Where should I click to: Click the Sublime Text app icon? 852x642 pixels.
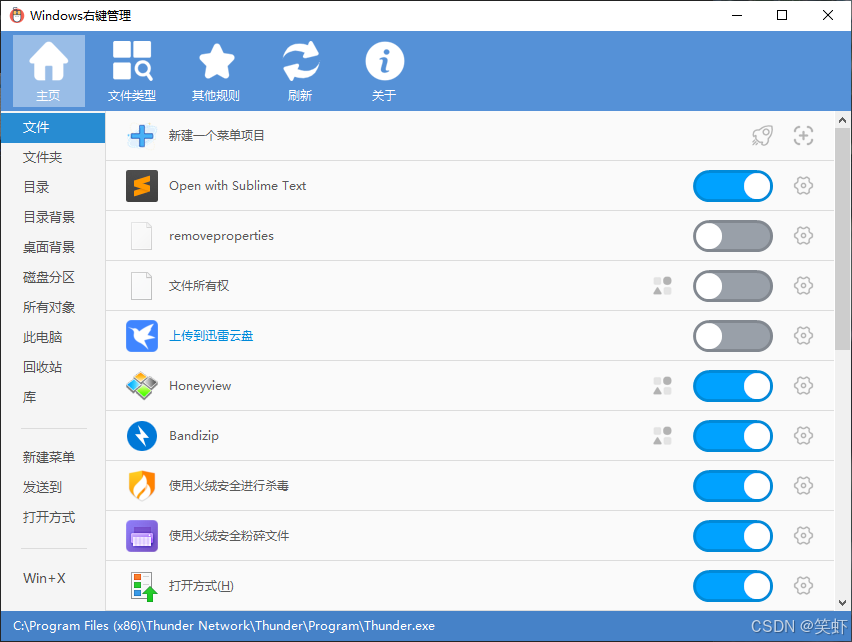point(142,186)
